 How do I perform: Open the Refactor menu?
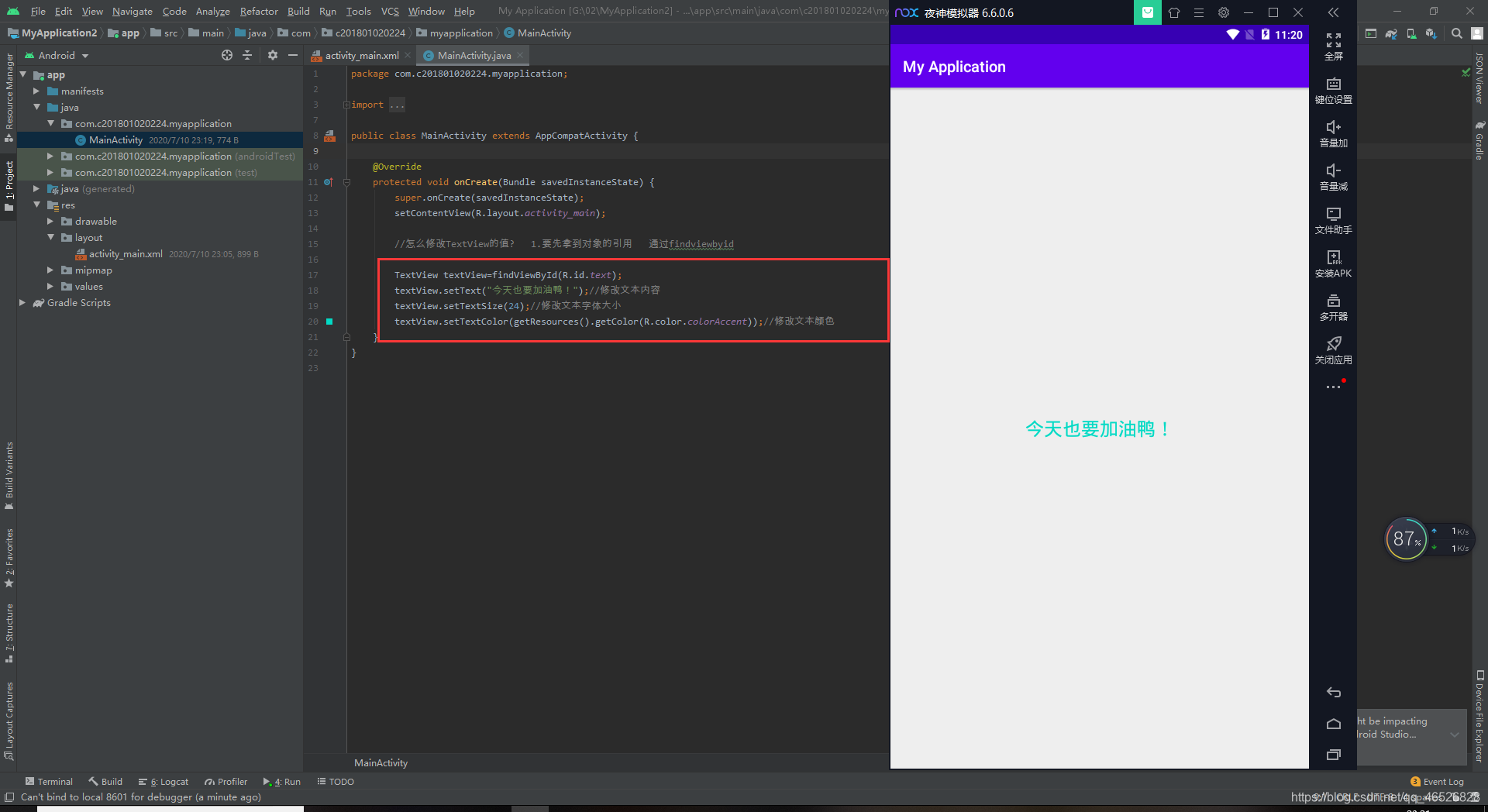coord(259,12)
